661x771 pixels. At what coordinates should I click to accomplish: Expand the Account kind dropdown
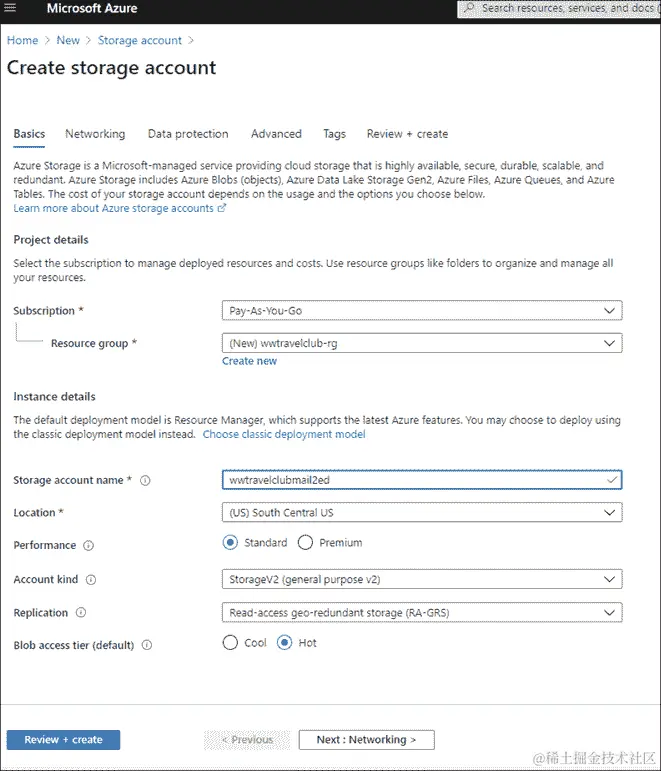tap(422, 579)
